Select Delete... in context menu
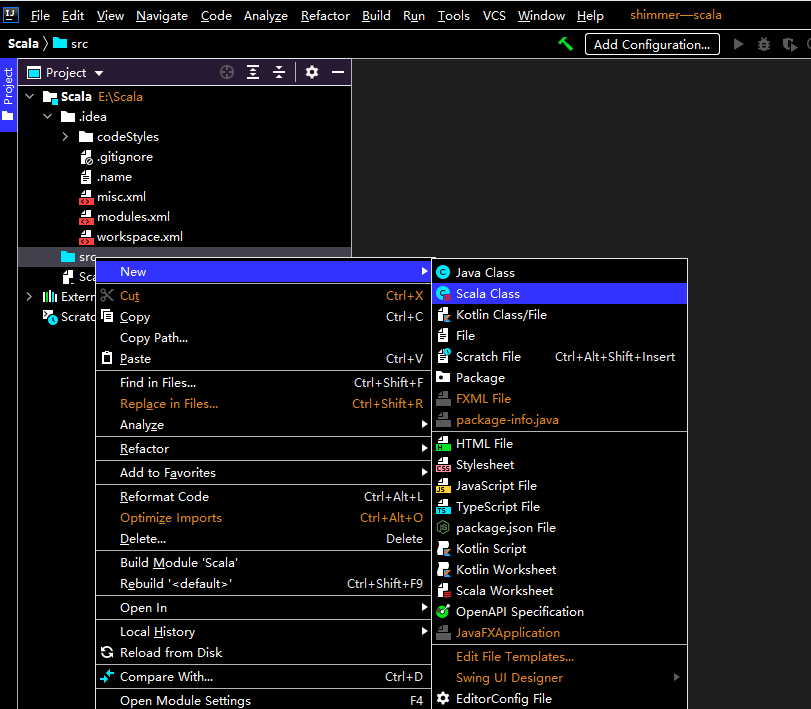The height and width of the screenshot is (709, 811). coord(263,538)
